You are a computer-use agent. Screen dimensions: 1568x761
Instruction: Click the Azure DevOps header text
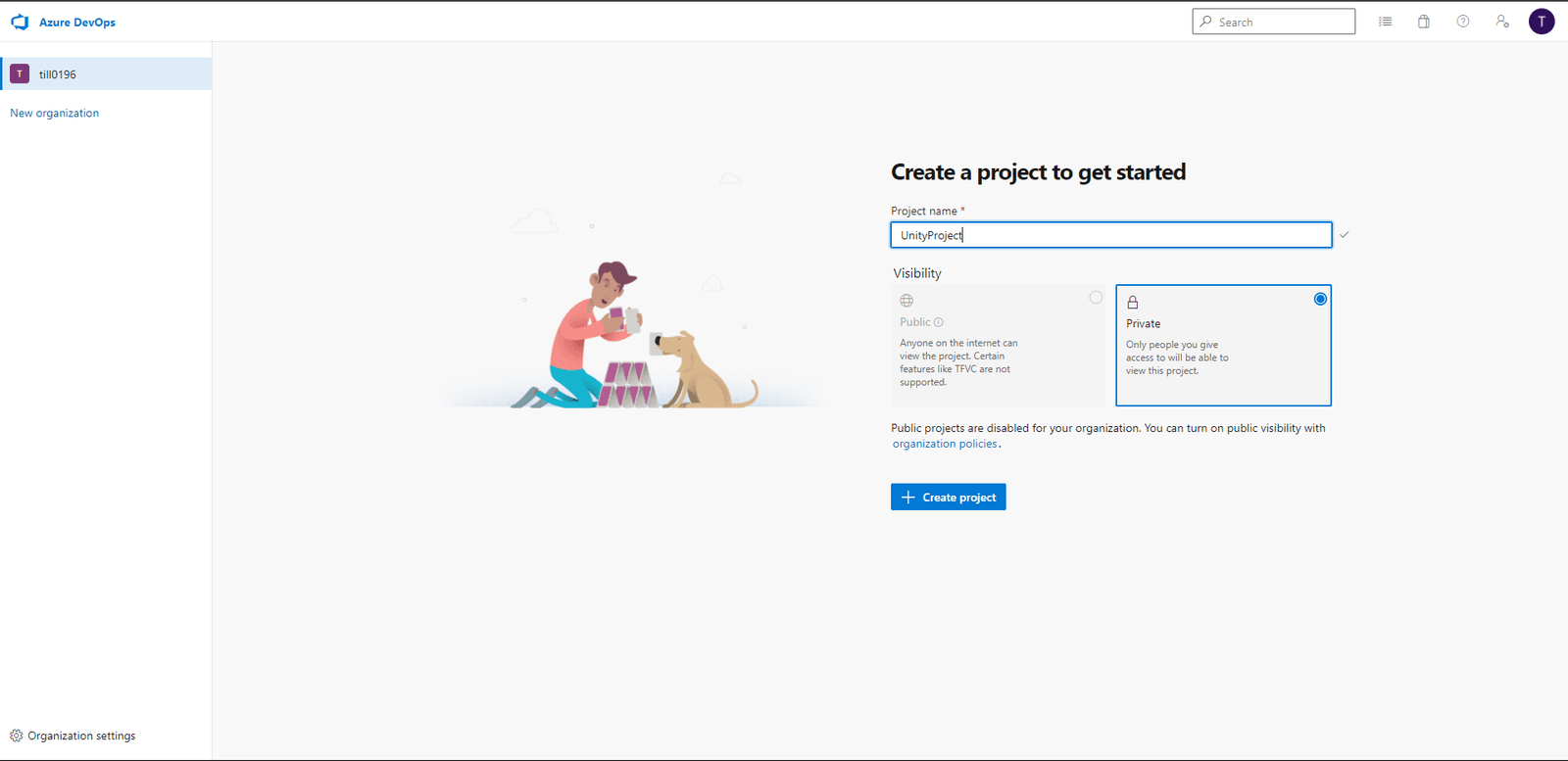pyautogui.click(x=77, y=23)
